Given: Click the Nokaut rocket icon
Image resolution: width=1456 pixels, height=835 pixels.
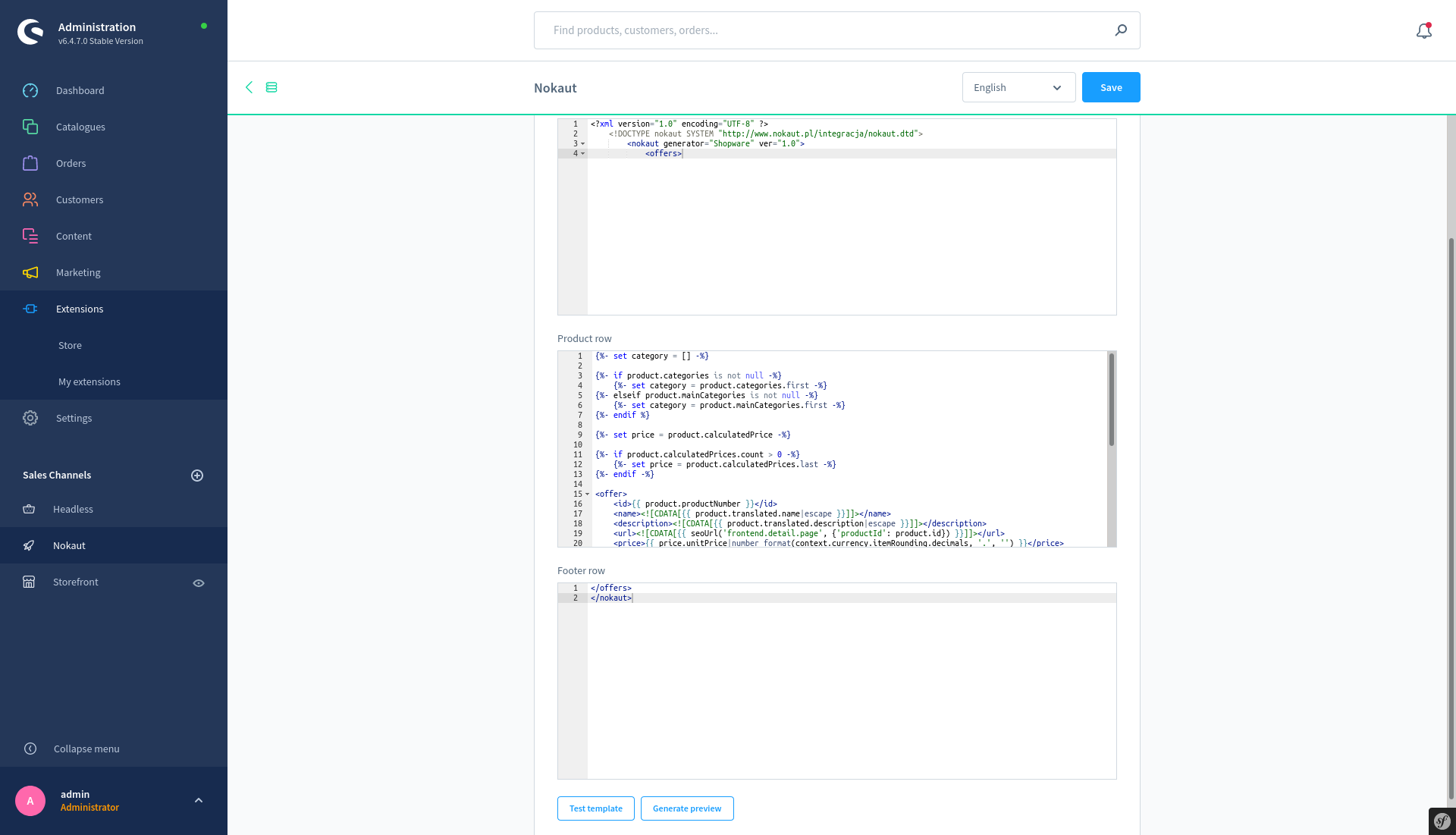Looking at the screenshot, I should pos(29,545).
